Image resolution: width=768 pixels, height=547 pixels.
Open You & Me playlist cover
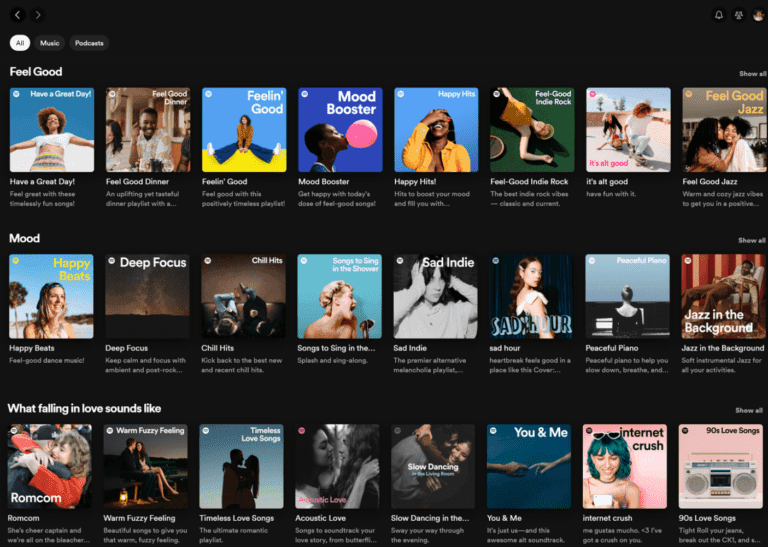point(529,466)
